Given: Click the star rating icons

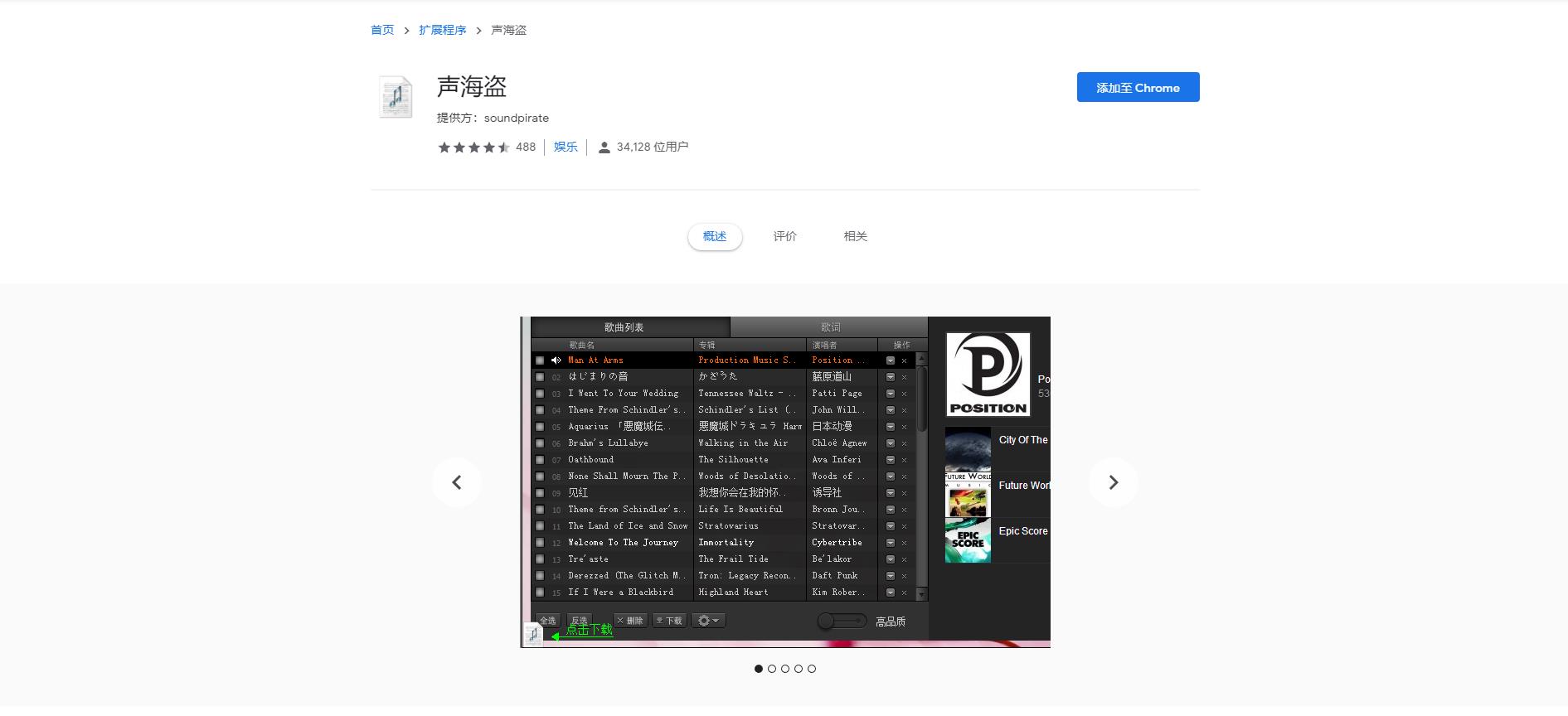Looking at the screenshot, I should (474, 148).
